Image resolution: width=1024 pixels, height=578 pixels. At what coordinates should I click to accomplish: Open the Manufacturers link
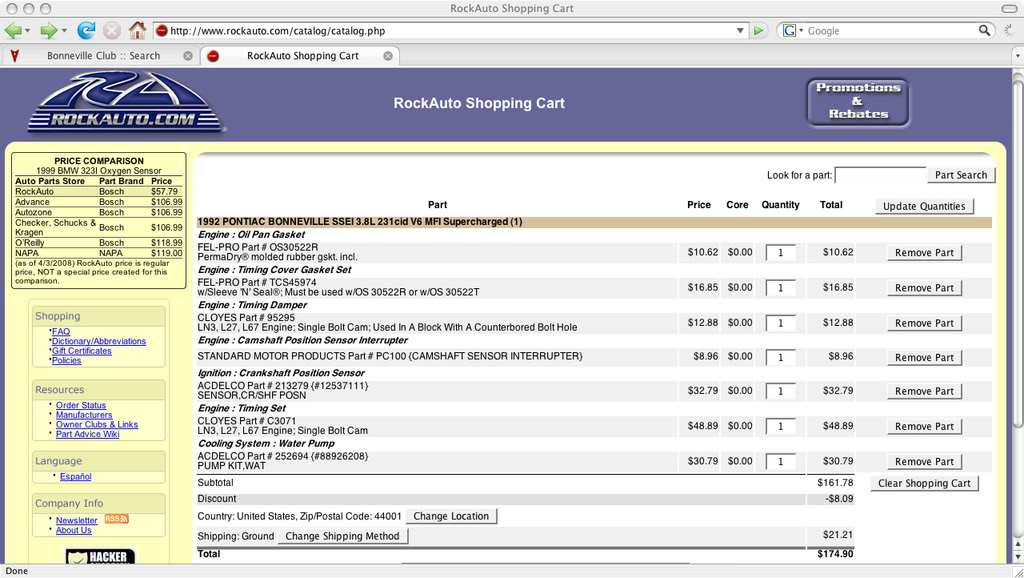tap(84, 415)
